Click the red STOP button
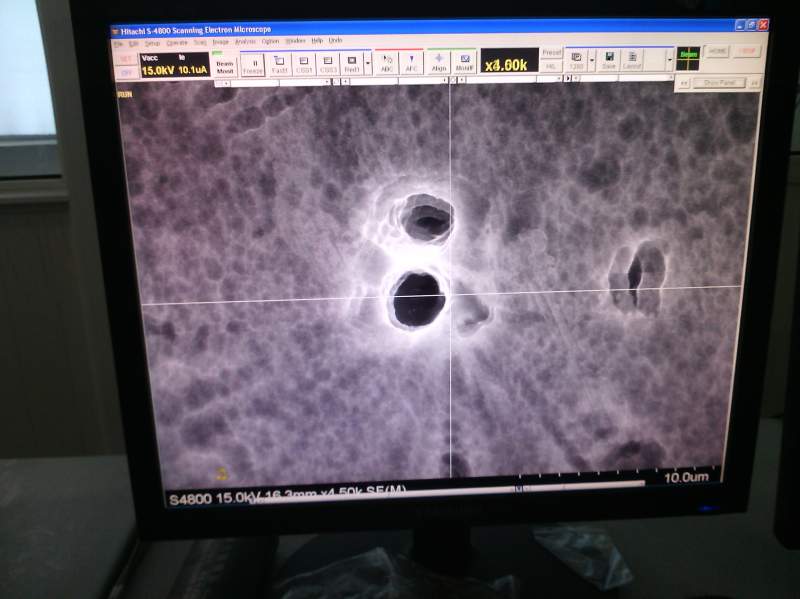The image size is (800, 599). point(747,51)
